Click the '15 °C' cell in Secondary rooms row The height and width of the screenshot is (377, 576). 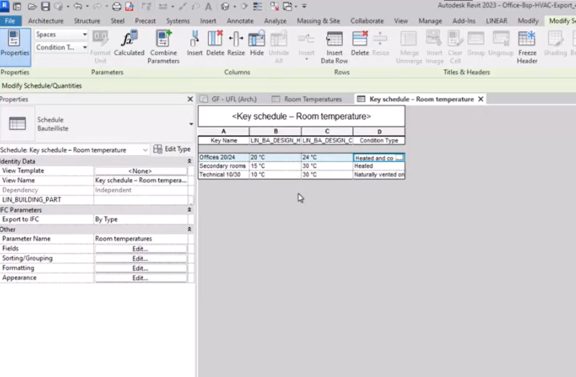coord(275,166)
